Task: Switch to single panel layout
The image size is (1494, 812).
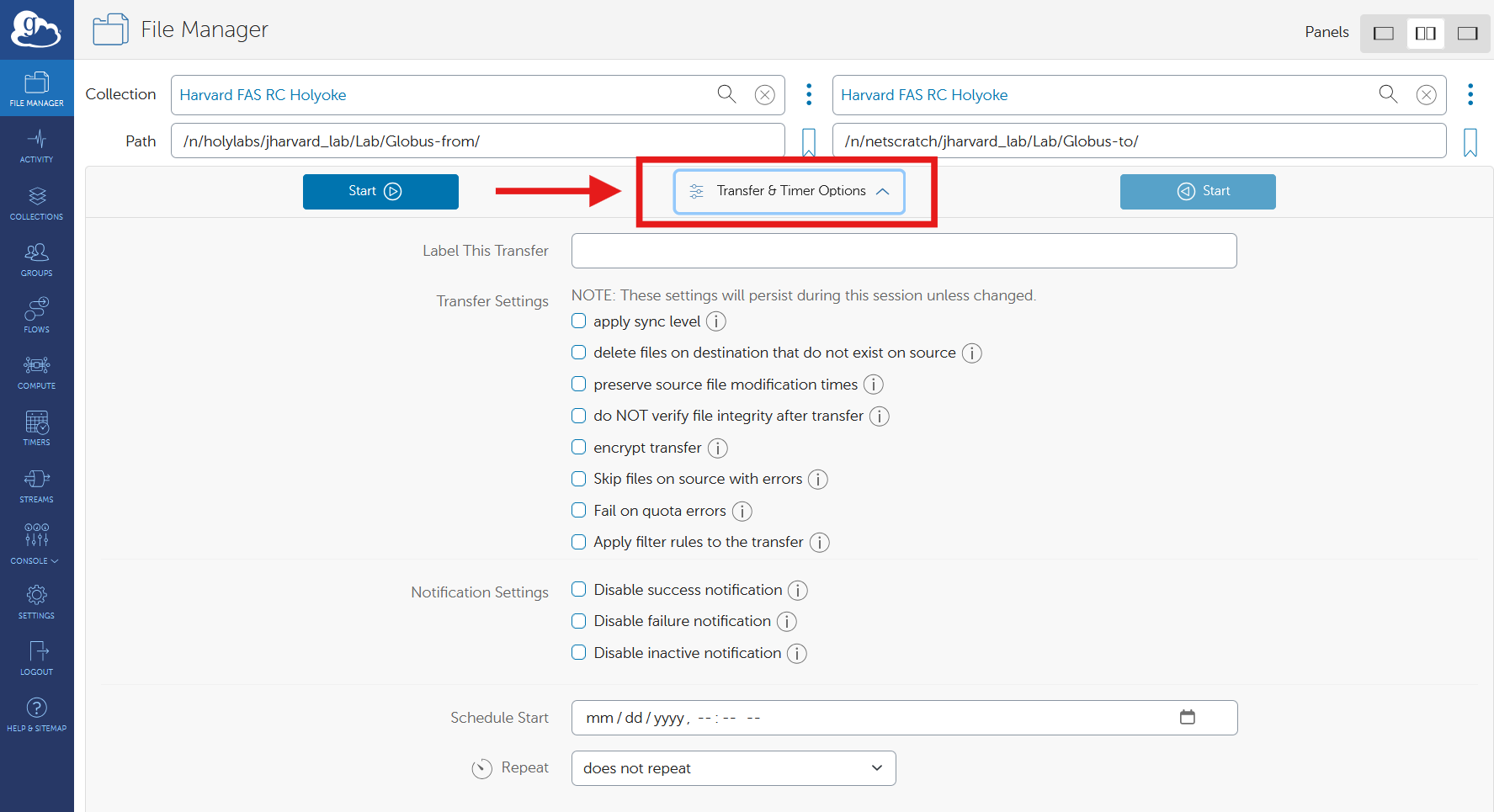Action: [x=1383, y=33]
